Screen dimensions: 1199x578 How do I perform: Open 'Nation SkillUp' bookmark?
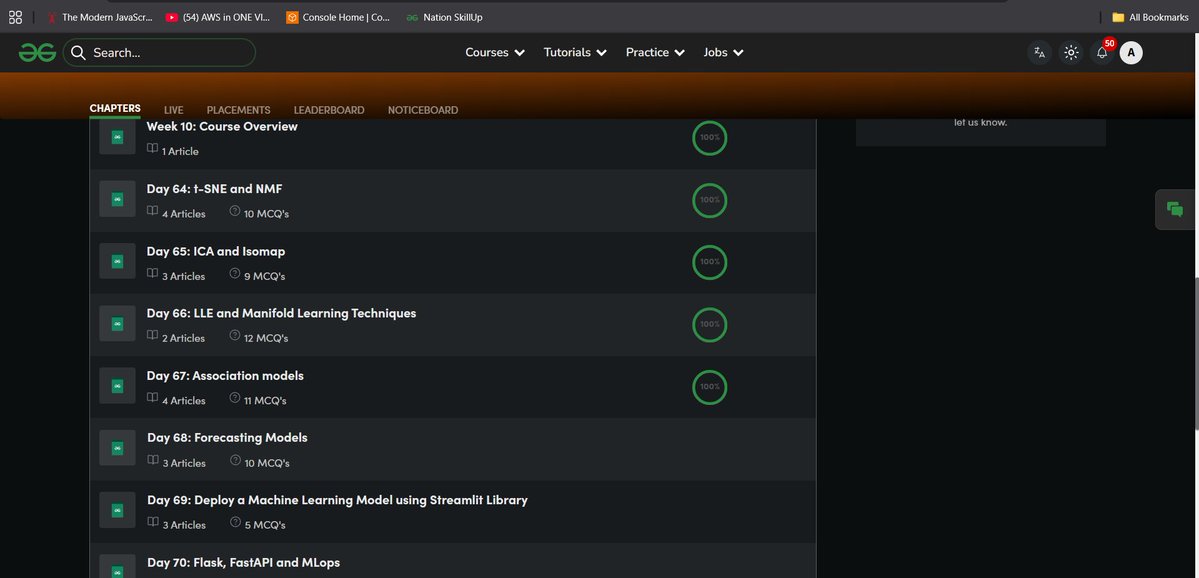[444, 17]
